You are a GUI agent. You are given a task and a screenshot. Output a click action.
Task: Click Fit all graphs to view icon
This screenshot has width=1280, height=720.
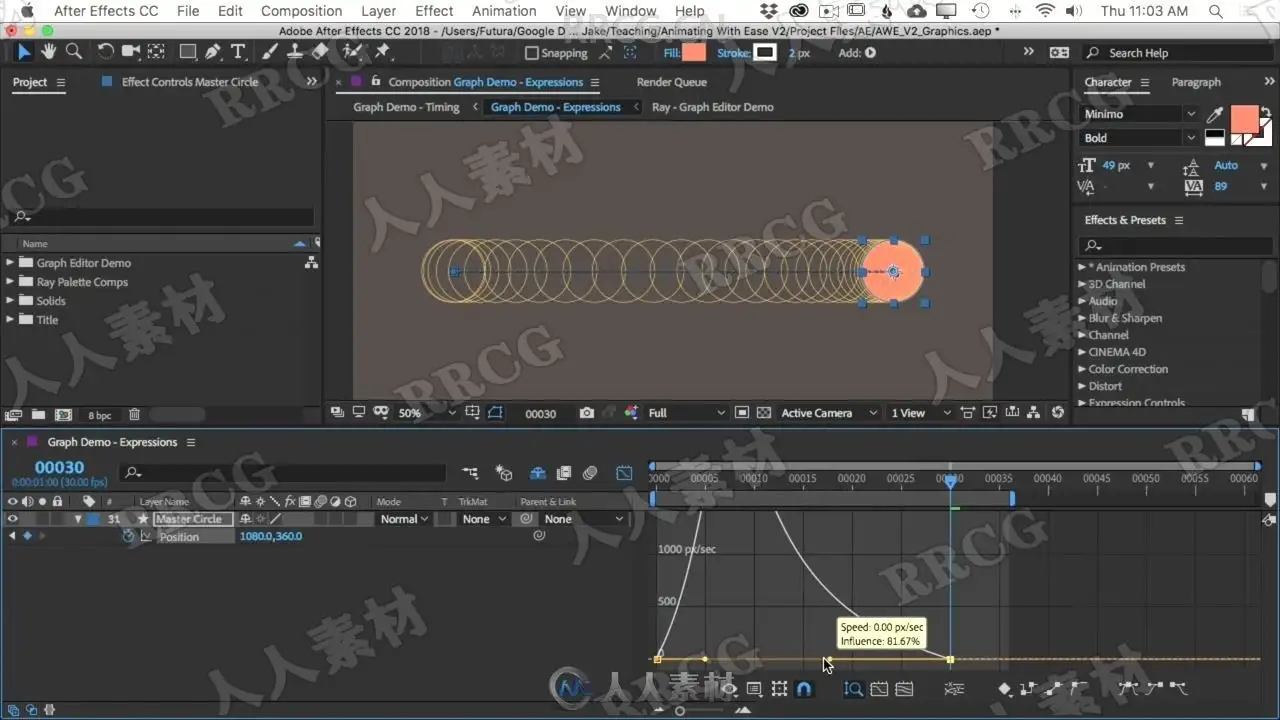[x=904, y=689]
